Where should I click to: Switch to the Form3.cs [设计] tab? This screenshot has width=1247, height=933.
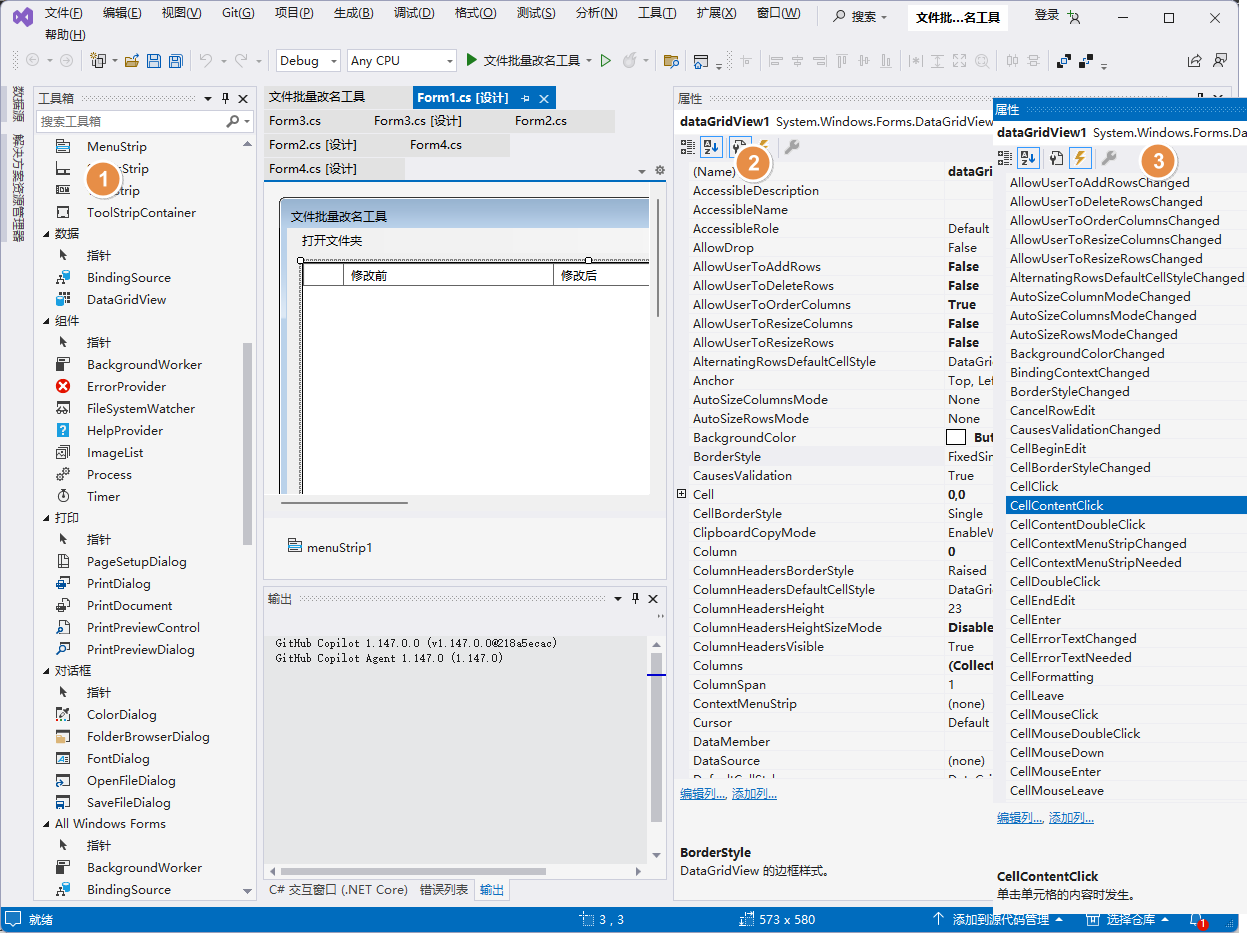(x=418, y=121)
